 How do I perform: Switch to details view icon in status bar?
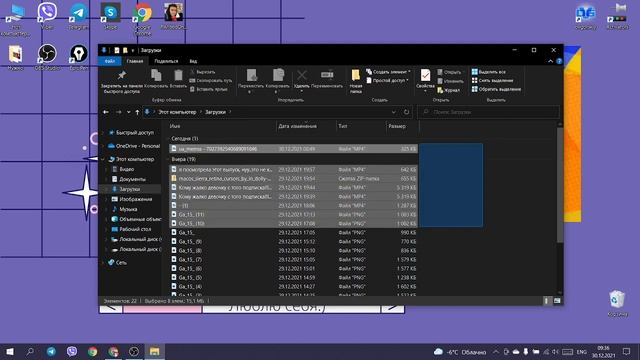pyautogui.click(x=546, y=301)
